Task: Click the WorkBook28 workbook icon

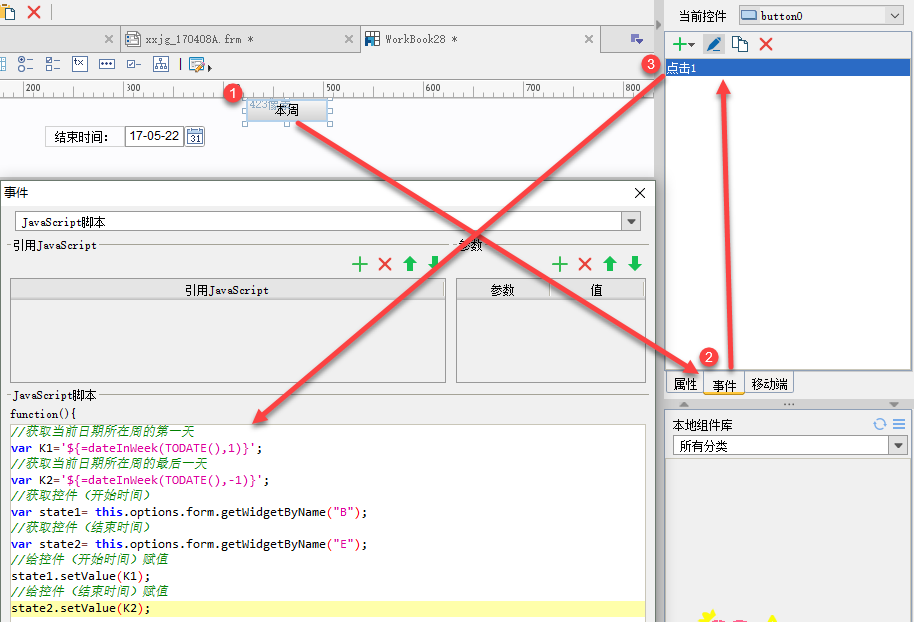Action: tap(372, 39)
